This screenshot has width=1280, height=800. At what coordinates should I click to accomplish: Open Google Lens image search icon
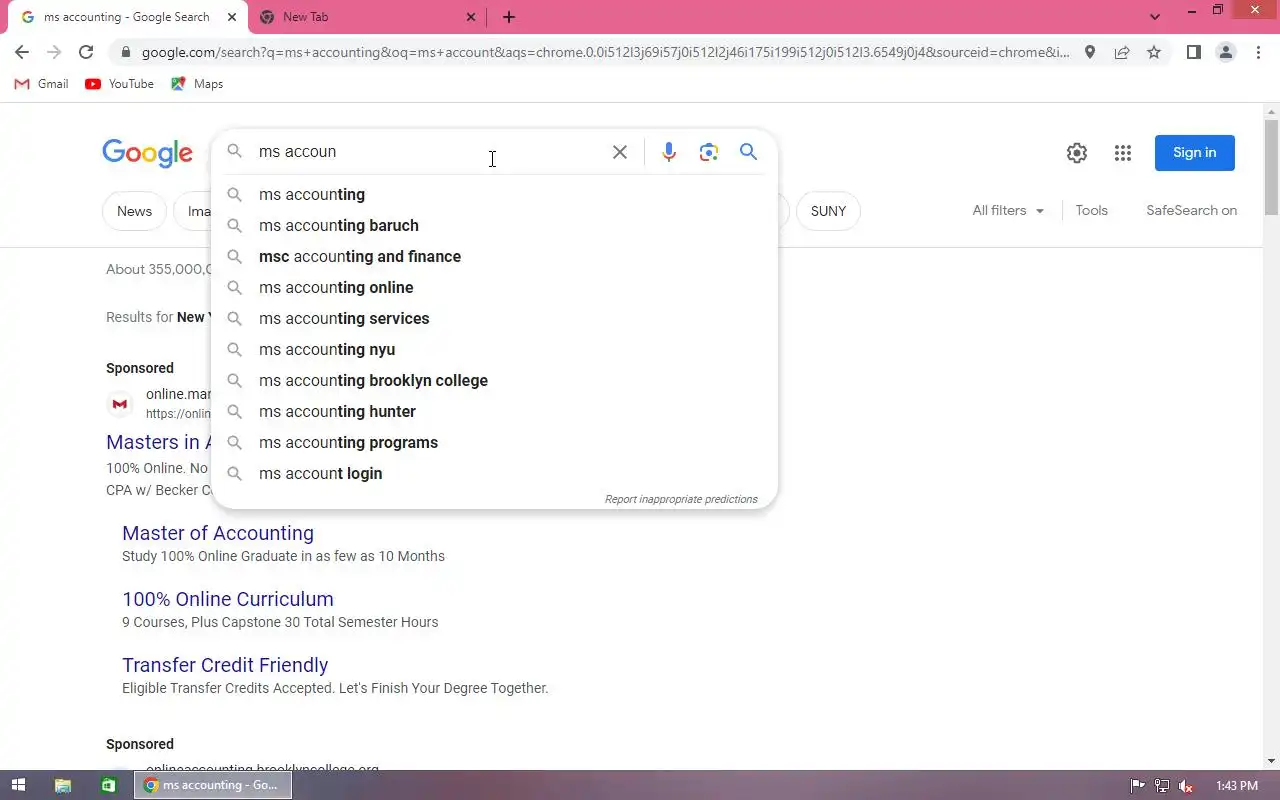pyautogui.click(x=709, y=152)
